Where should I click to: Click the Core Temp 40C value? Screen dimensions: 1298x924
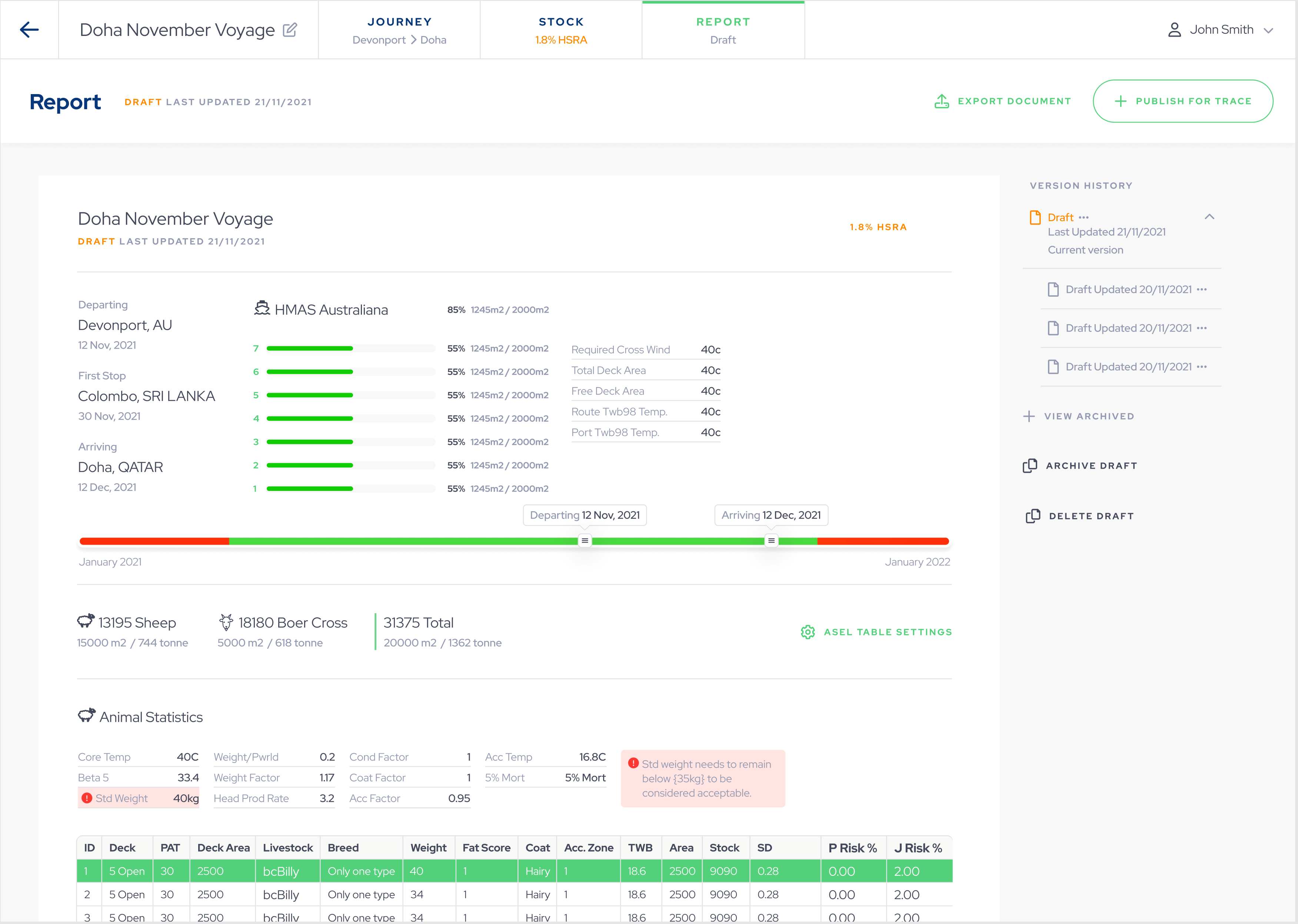[187, 757]
